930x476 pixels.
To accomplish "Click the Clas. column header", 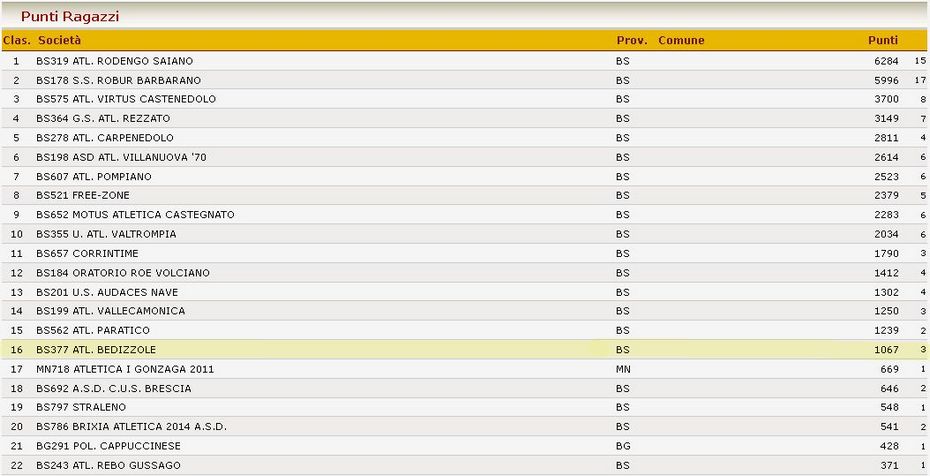I will [17, 40].
